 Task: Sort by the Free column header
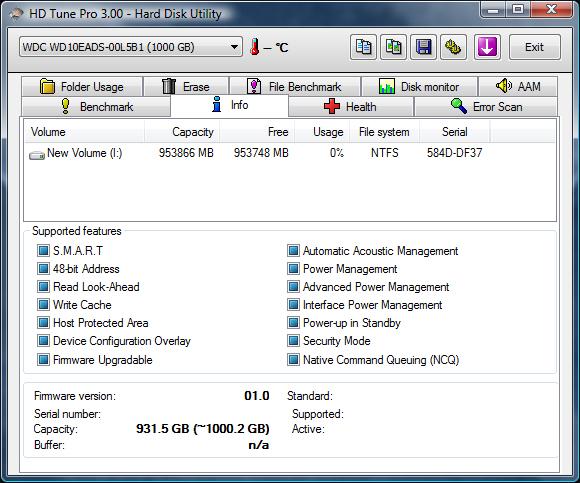pos(257,132)
